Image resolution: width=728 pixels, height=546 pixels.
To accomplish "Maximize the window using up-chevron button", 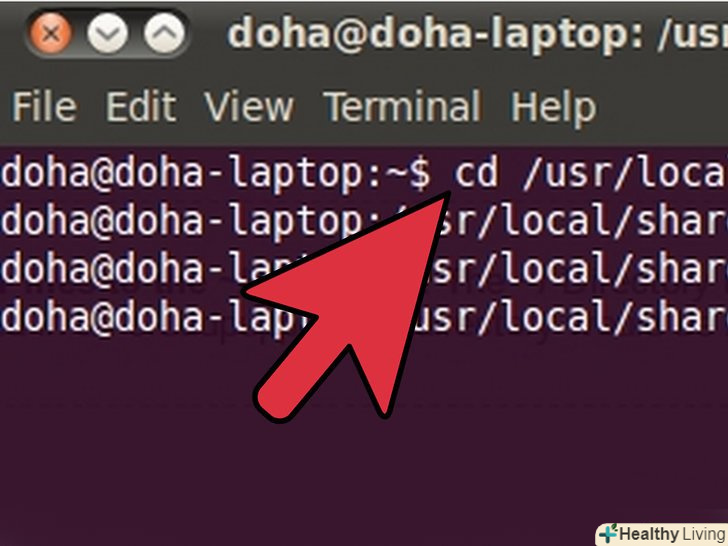I will coord(164,33).
